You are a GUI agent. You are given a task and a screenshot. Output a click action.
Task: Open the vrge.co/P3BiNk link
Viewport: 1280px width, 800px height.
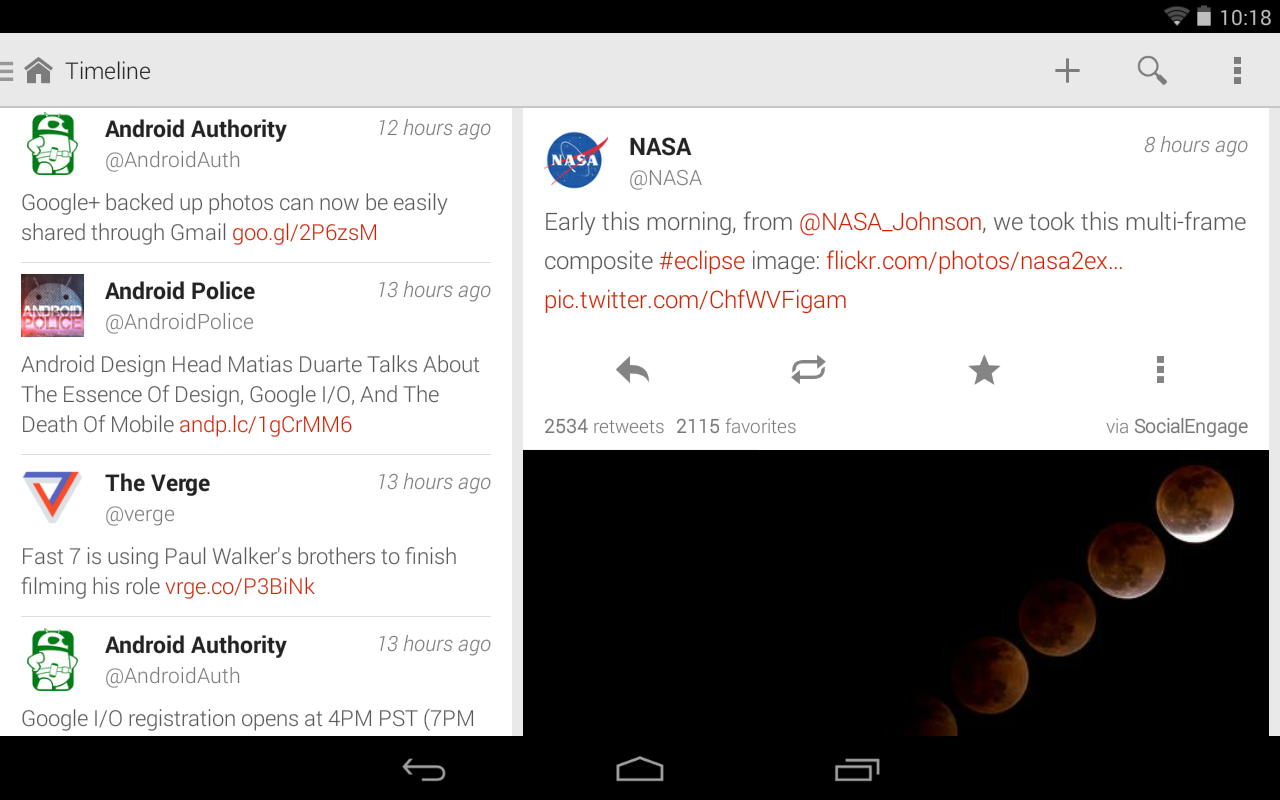240,587
